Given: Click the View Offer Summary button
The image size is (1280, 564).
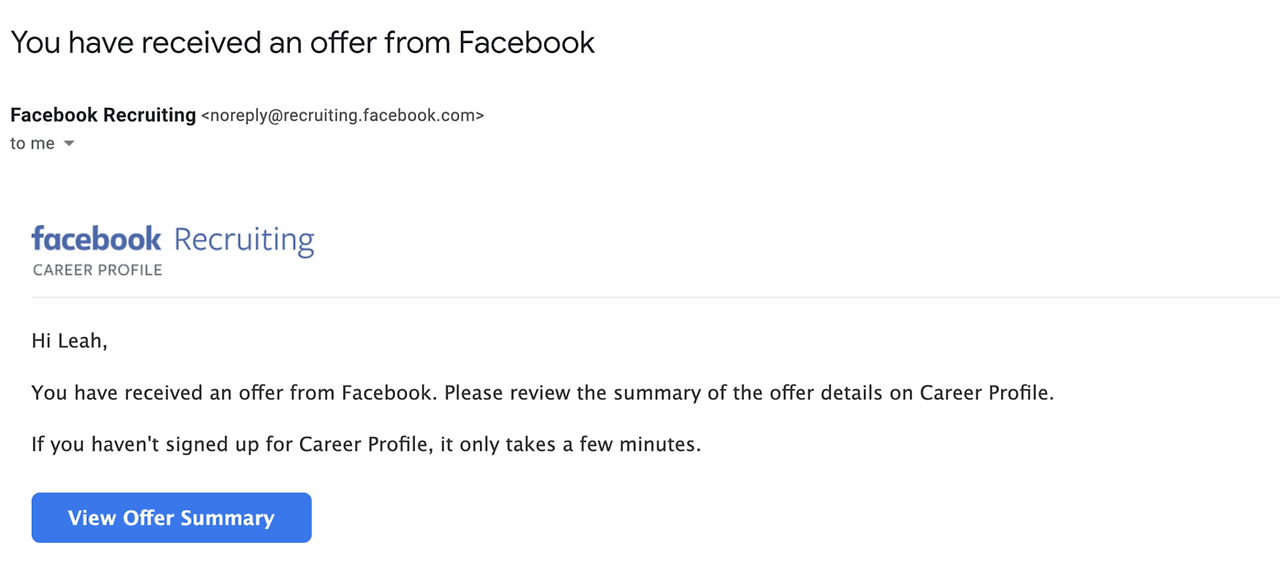Looking at the screenshot, I should (x=171, y=518).
